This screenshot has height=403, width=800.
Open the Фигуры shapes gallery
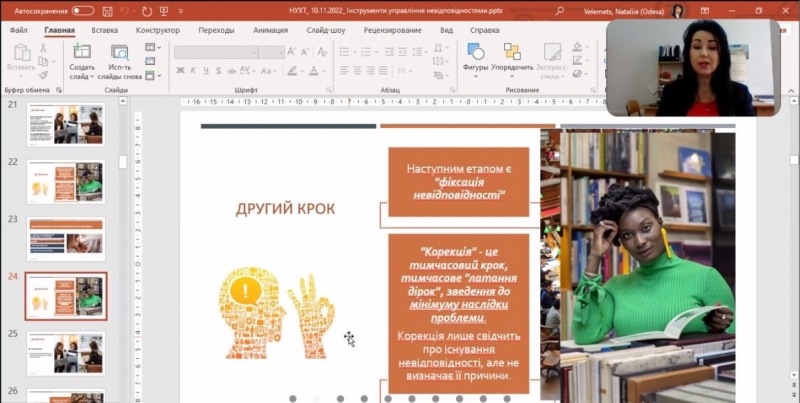coord(476,61)
